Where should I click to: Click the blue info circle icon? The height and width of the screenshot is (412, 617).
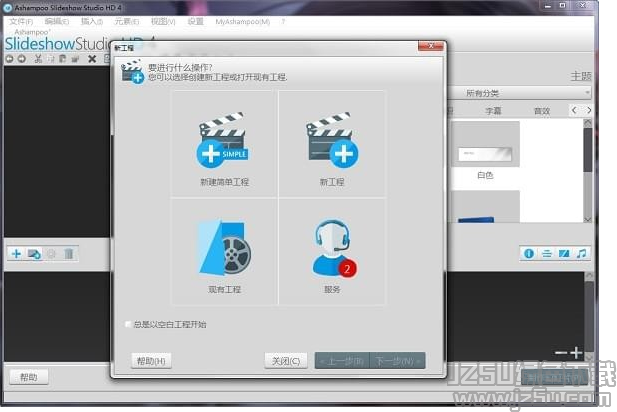[x=529, y=253]
